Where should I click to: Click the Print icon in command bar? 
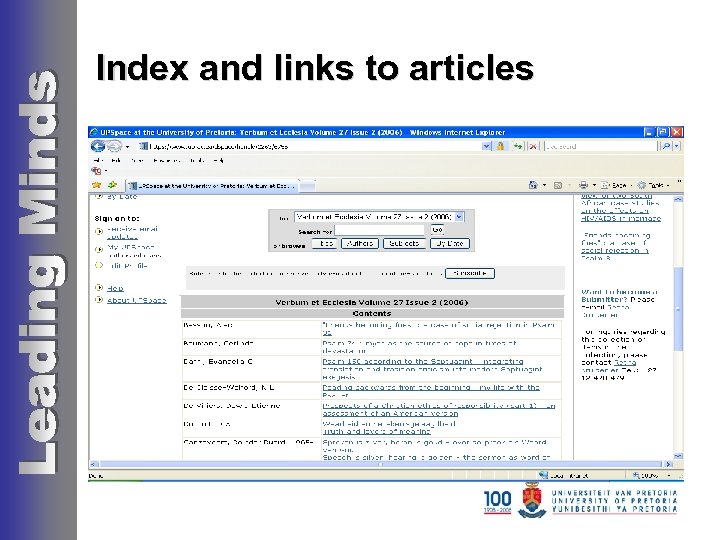(583, 185)
